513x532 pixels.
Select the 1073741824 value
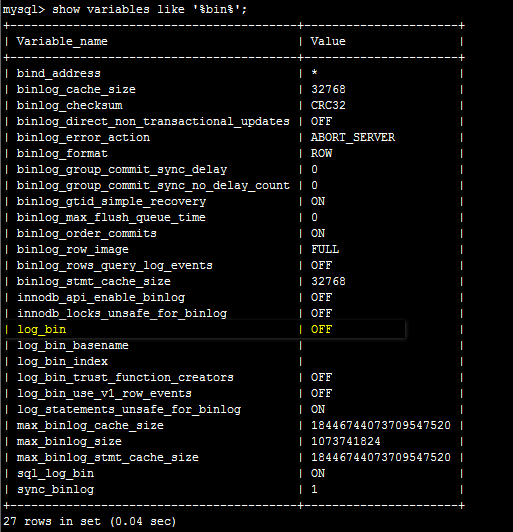tap(346, 441)
